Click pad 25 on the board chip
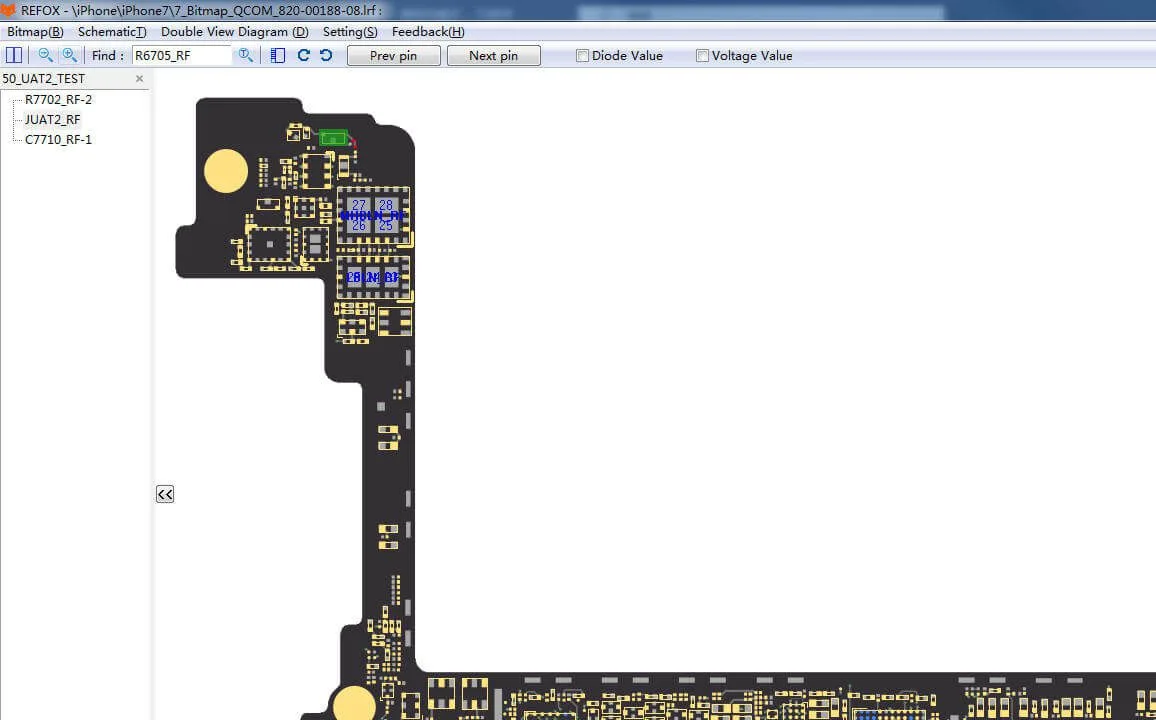 [x=386, y=226]
